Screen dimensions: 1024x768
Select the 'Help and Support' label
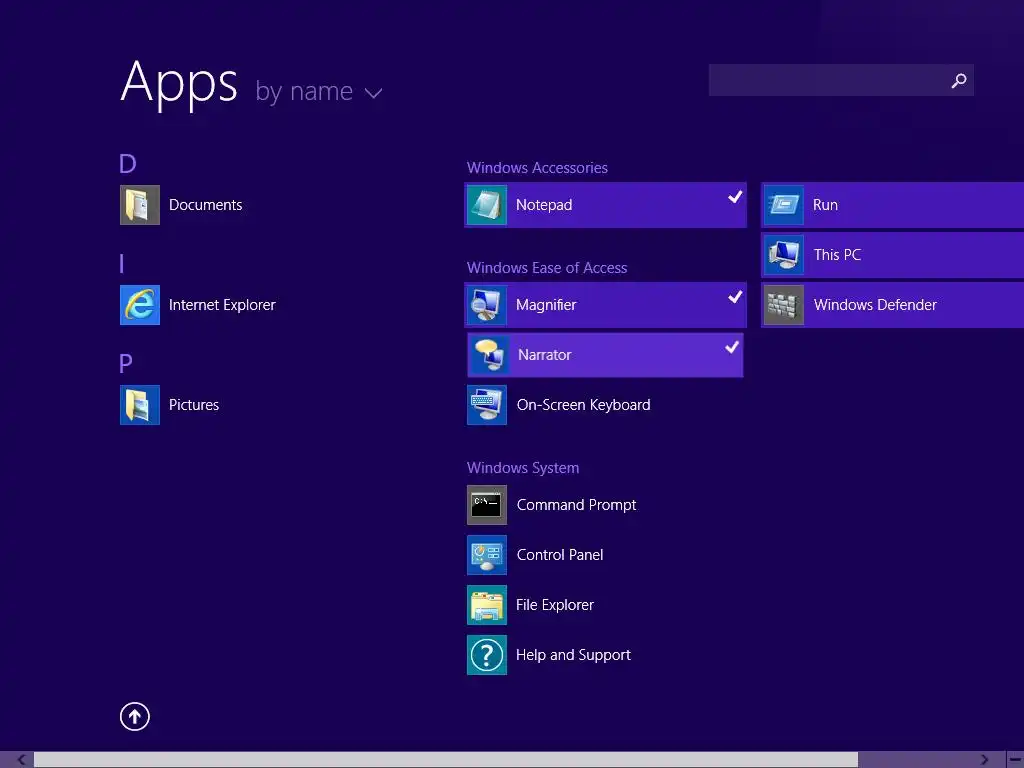[573, 655]
